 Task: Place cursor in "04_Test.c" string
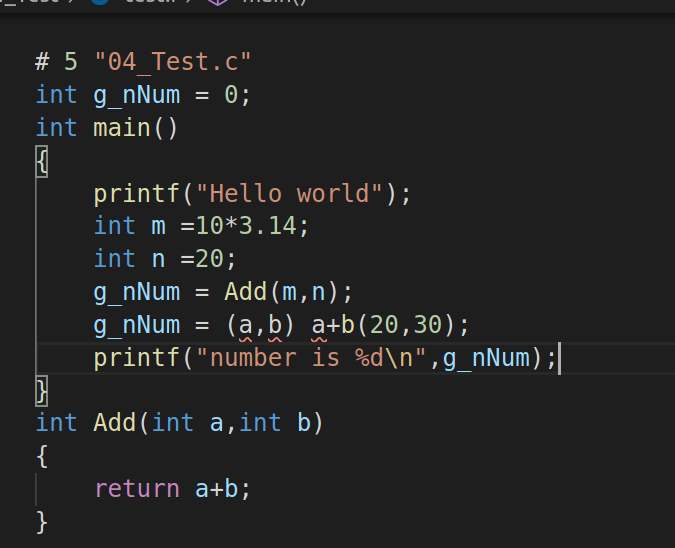[x=172, y=62]
